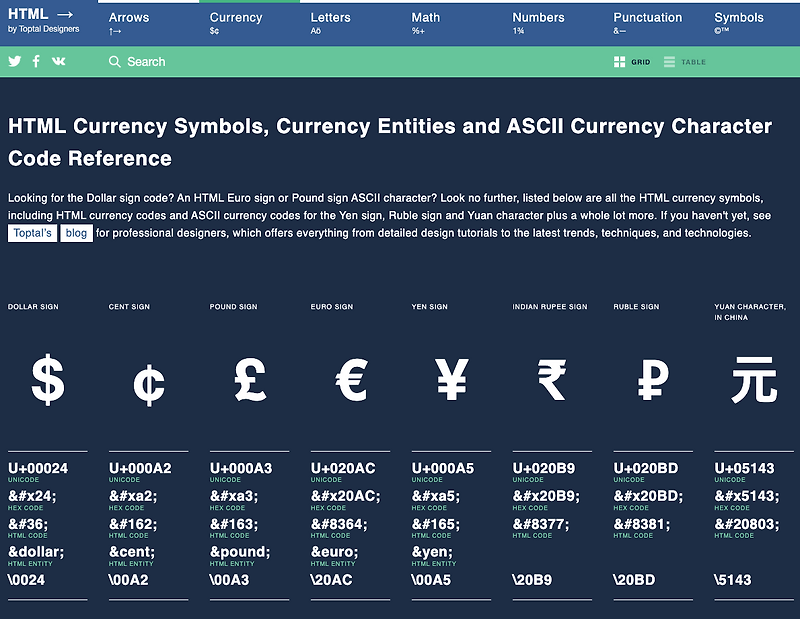The height and width of the screenshot is (619, 800).
Task: Click the &pound; HTML entity
Action: [x=240, y=552]
